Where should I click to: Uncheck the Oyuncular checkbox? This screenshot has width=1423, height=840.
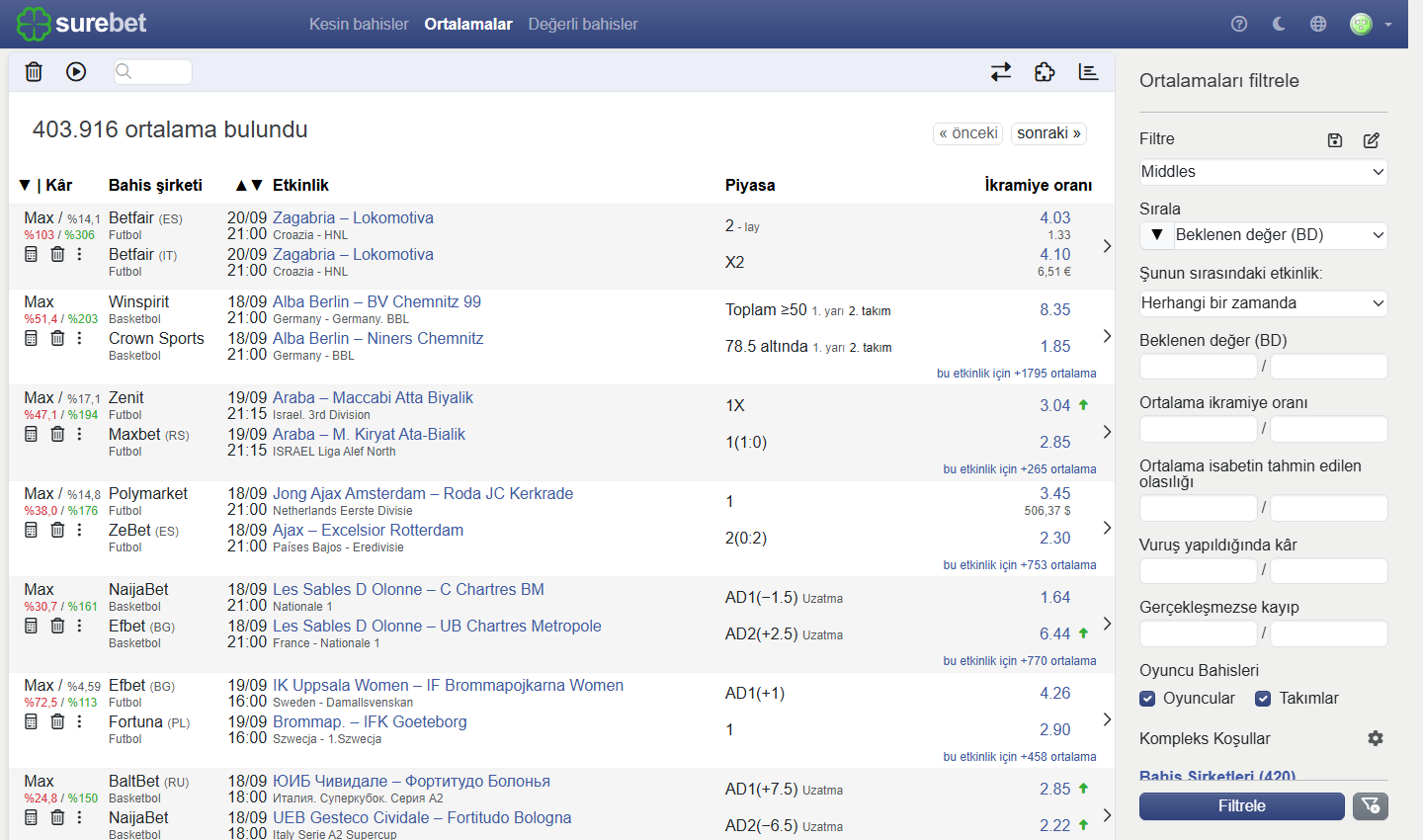1147,699
